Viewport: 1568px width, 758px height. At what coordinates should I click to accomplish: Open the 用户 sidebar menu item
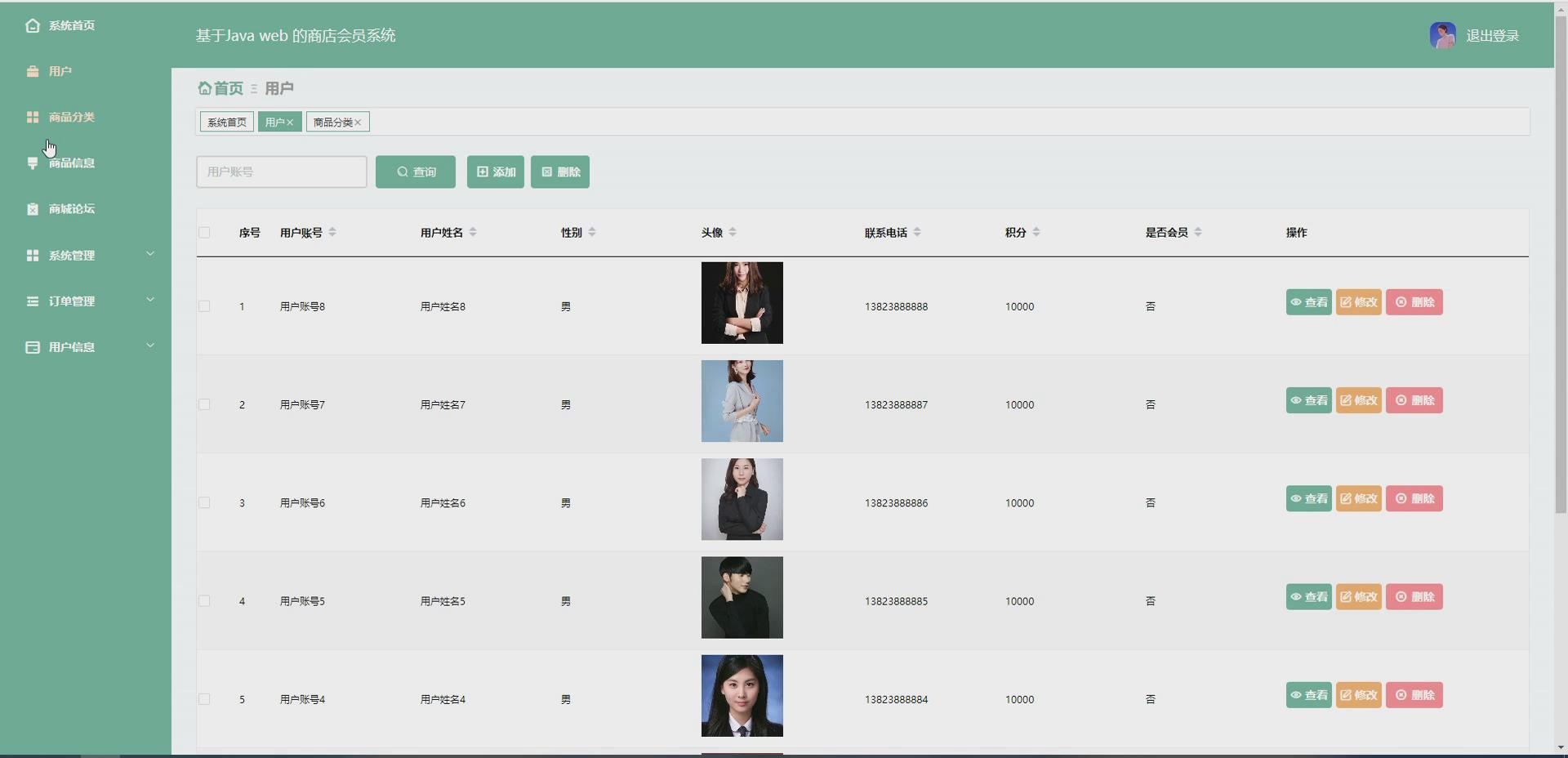pyautogui.click(x=60, y=71)
